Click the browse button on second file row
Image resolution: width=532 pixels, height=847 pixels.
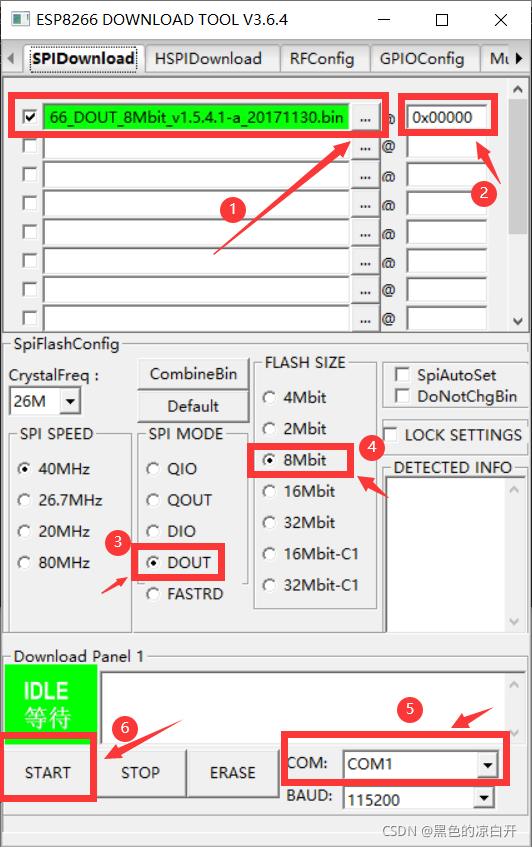[365, 147]
